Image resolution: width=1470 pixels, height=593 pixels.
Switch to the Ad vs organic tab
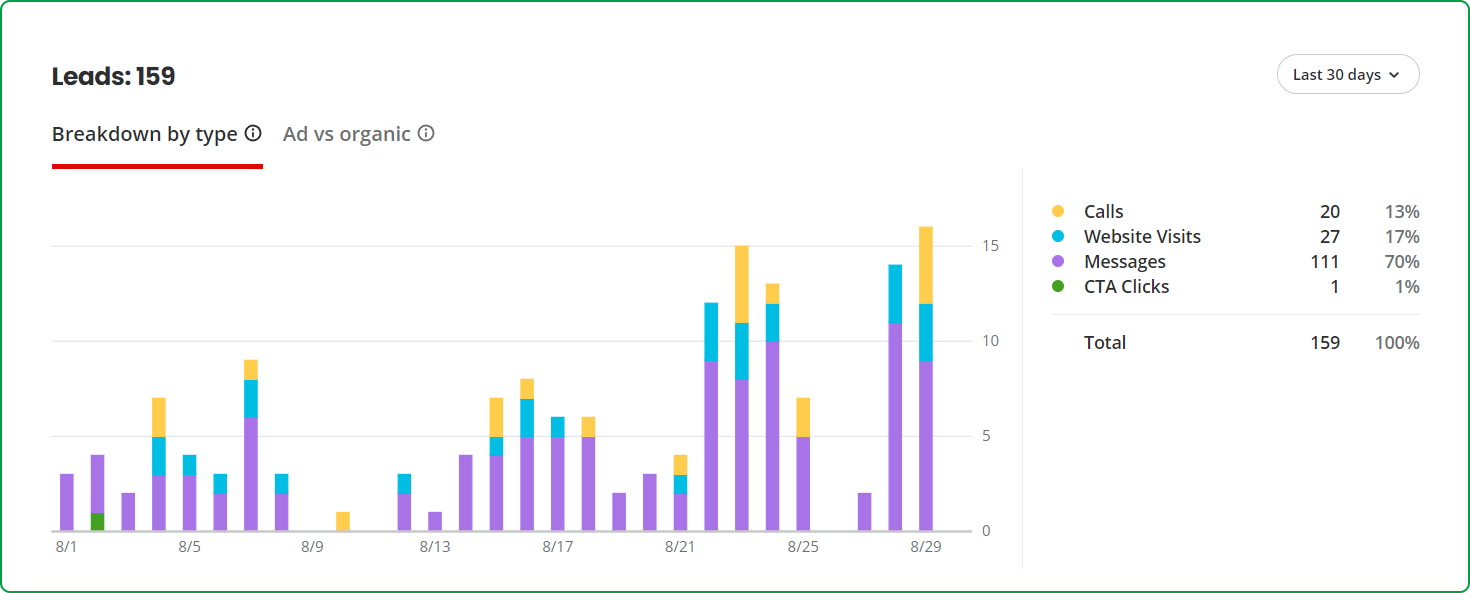point(346,134)
